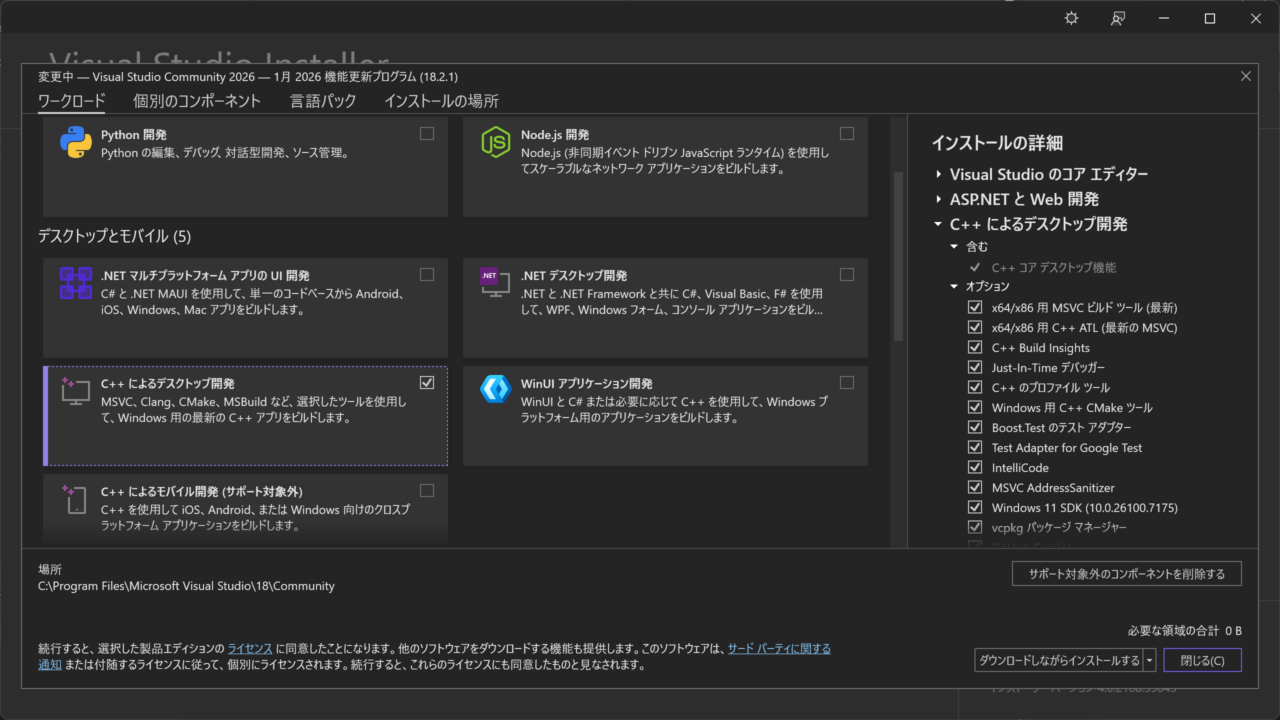This screenshot has width=1280, height=720.
Task: Click the Python 開発 workload icon
Action: point(76,143)
